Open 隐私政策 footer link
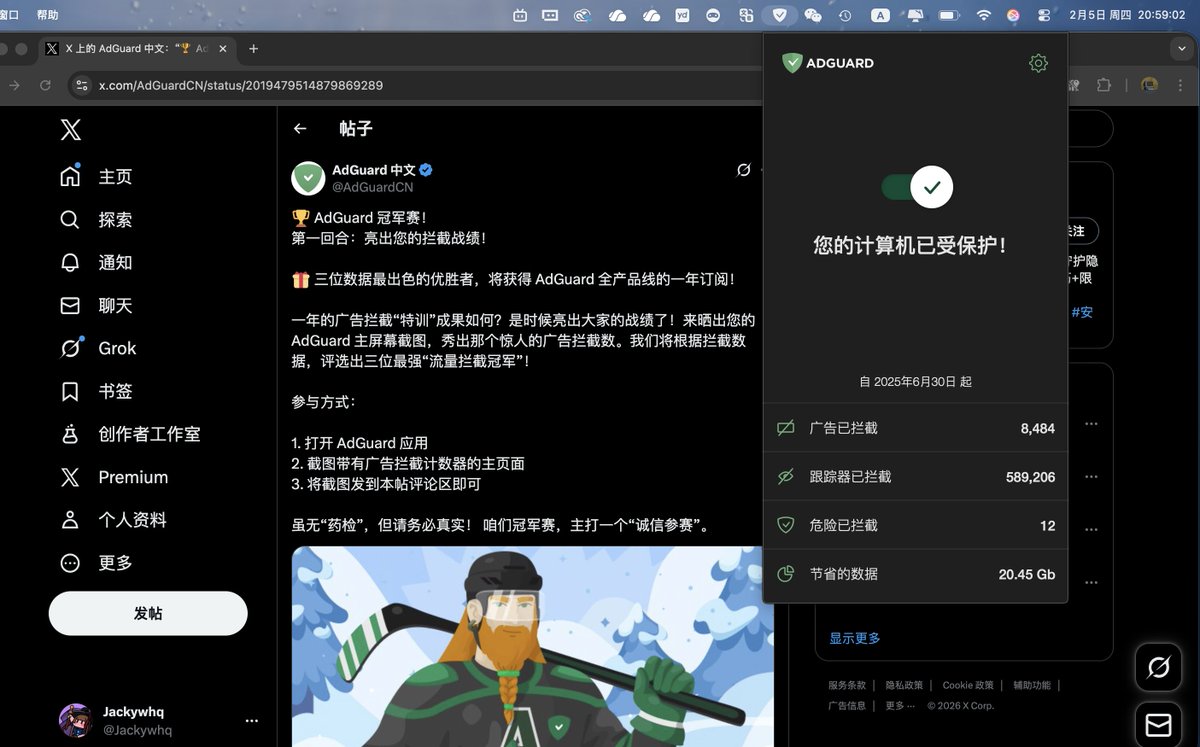 [904, 685]
